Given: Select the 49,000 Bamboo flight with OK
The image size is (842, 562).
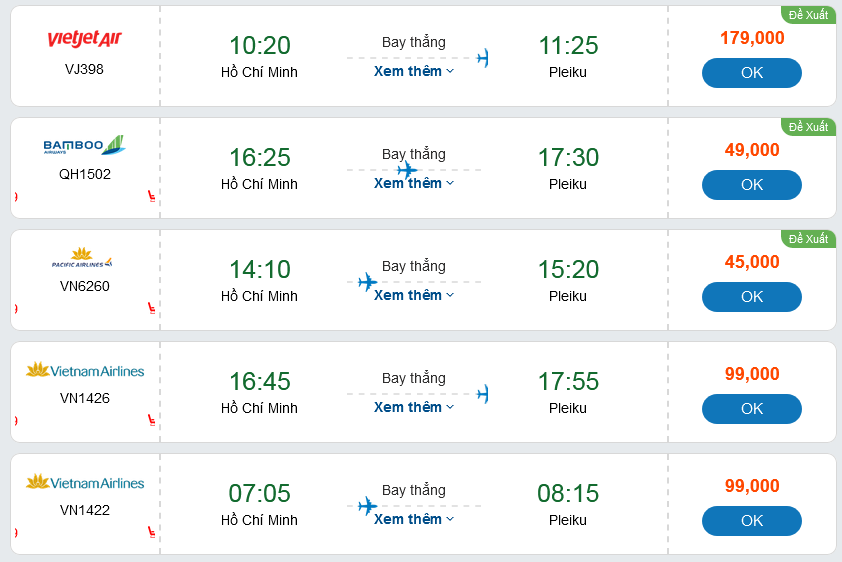Looking at the screenshot, I should point(751,185).
